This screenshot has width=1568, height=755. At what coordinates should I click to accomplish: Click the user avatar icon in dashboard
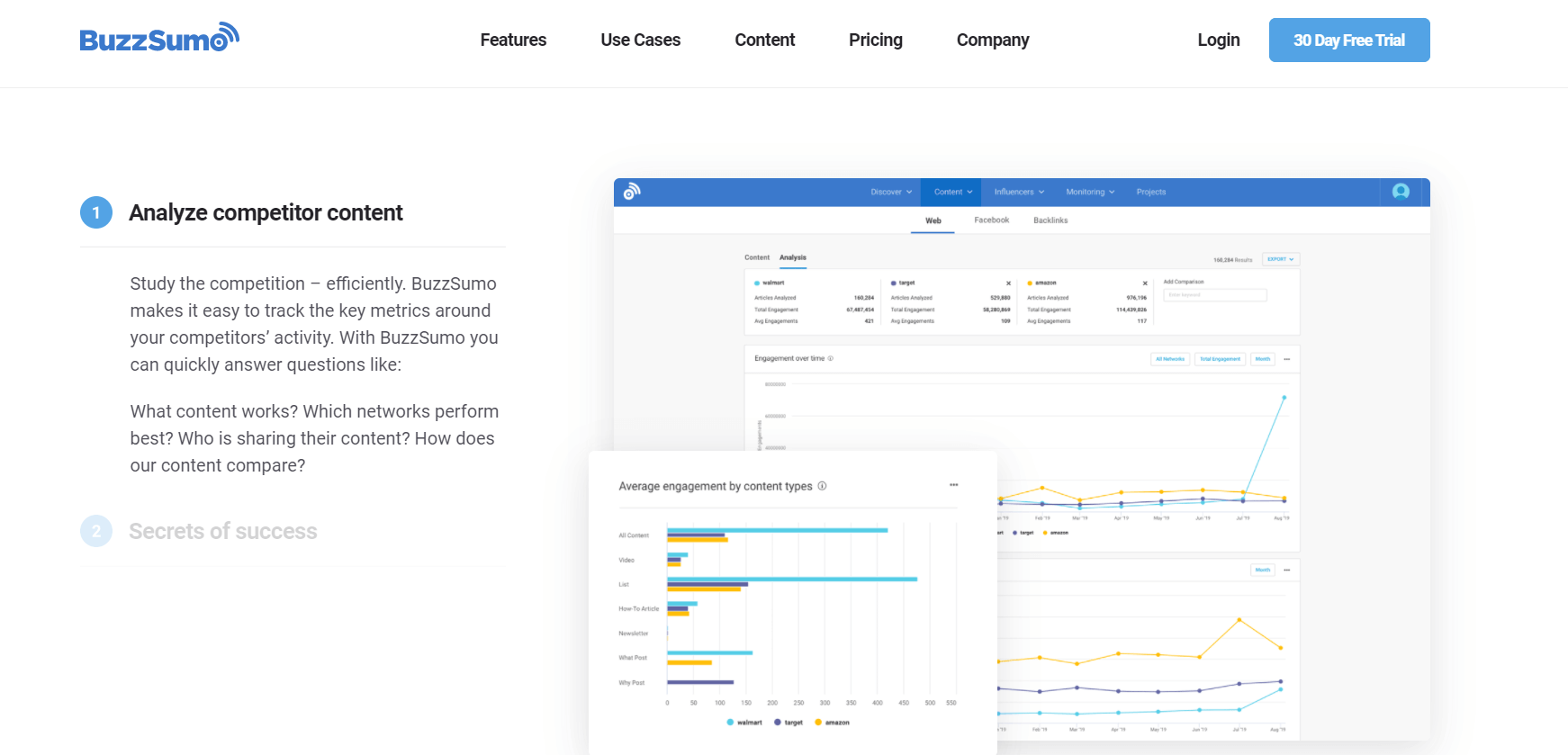tap(1401, 191)
